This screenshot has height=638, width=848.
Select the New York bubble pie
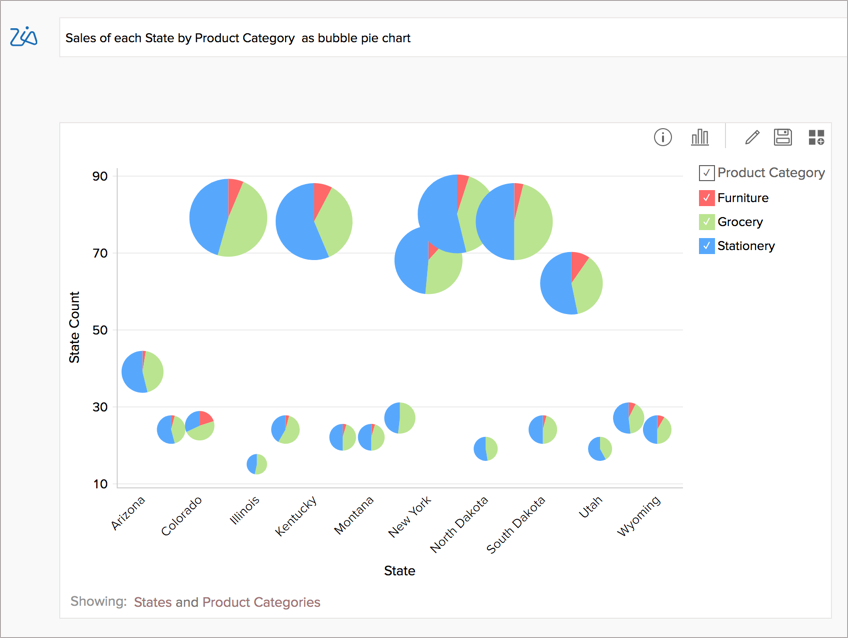pos(430,265)
